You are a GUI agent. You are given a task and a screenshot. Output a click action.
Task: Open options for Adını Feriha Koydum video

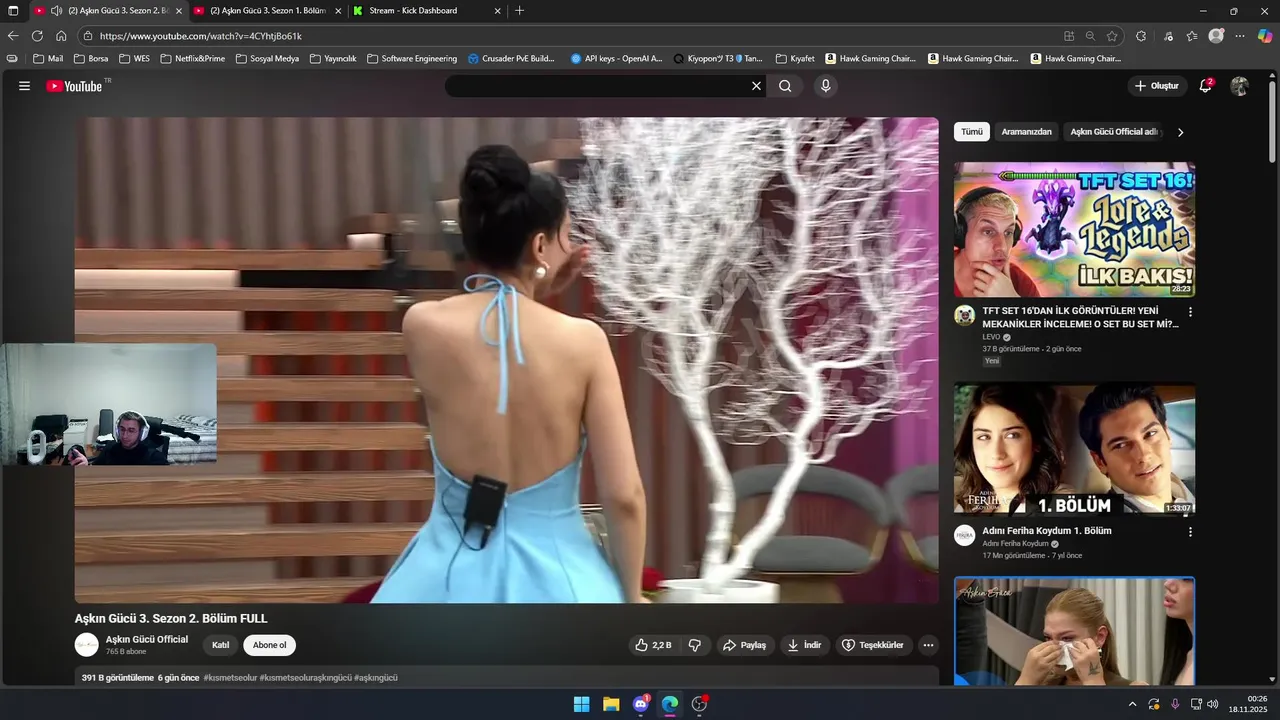pos(1190,532)
